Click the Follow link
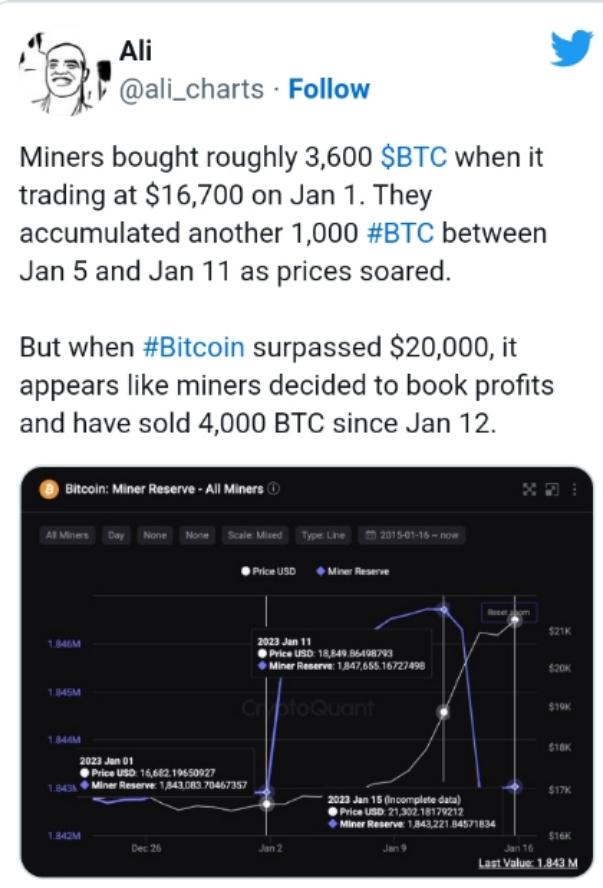This screenshot has height=888, width=603. [x=329, y=89]
